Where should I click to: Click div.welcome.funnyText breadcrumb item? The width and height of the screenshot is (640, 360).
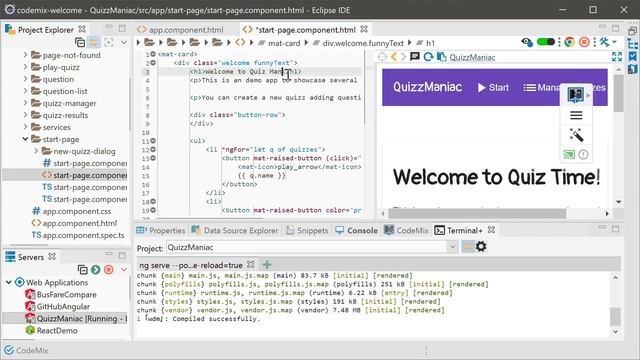click(358, 43)
